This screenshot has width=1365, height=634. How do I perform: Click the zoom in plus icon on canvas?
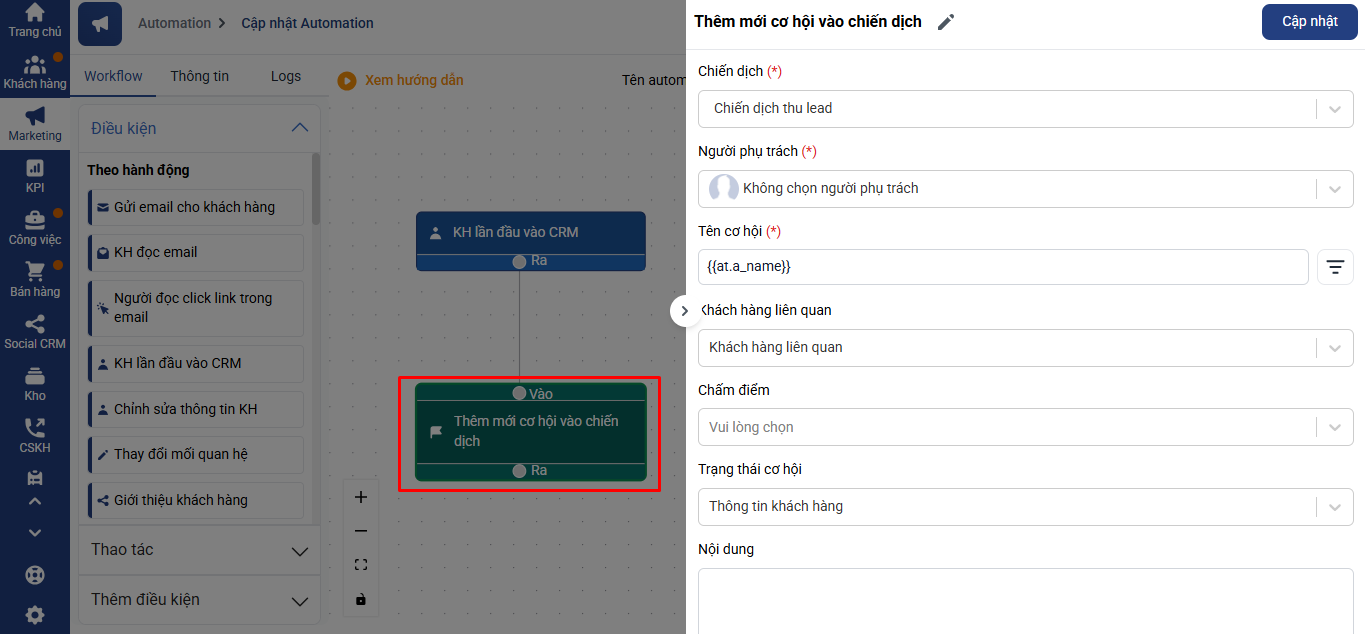[x=361, y=497]
